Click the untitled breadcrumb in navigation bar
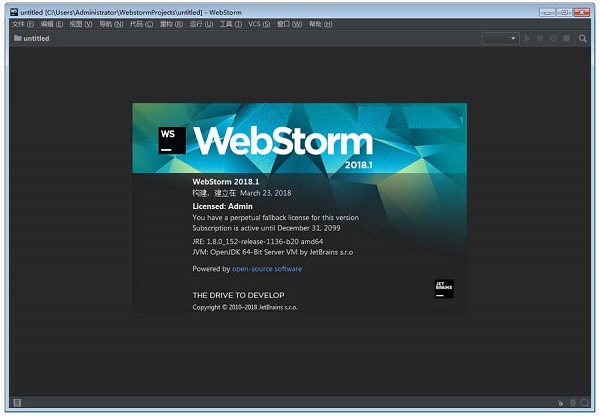 pos(36,38)
